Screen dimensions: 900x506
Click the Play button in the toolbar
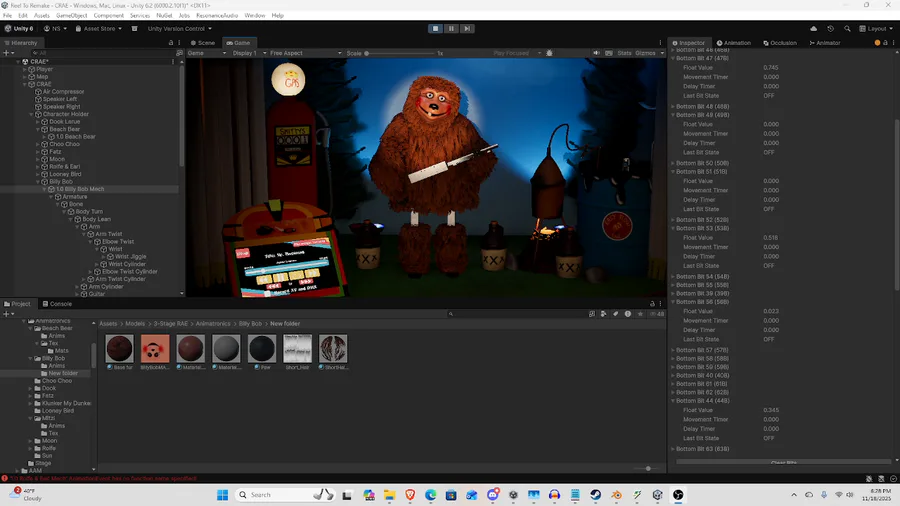click(x=436, y=29)
